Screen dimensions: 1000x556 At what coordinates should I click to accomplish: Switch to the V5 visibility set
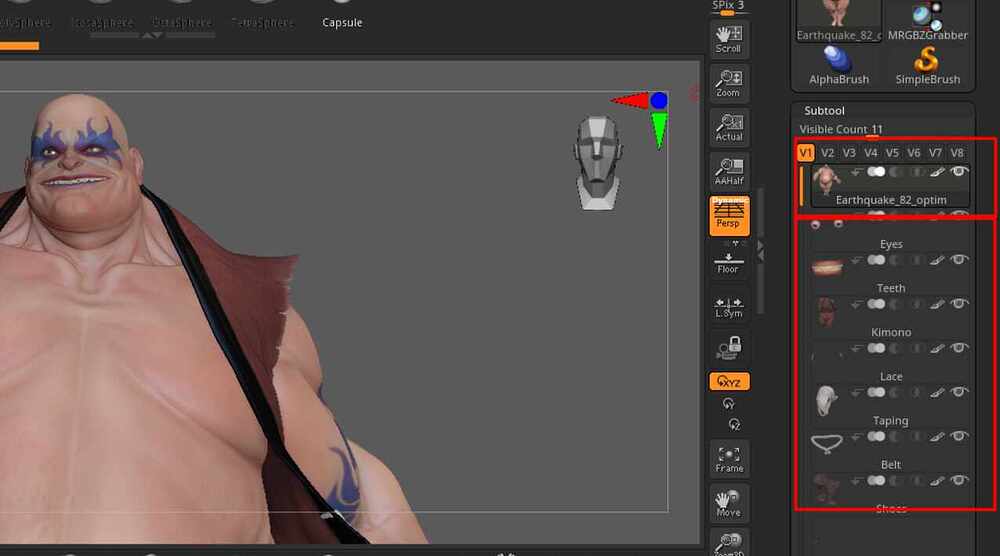pos(892,153)
